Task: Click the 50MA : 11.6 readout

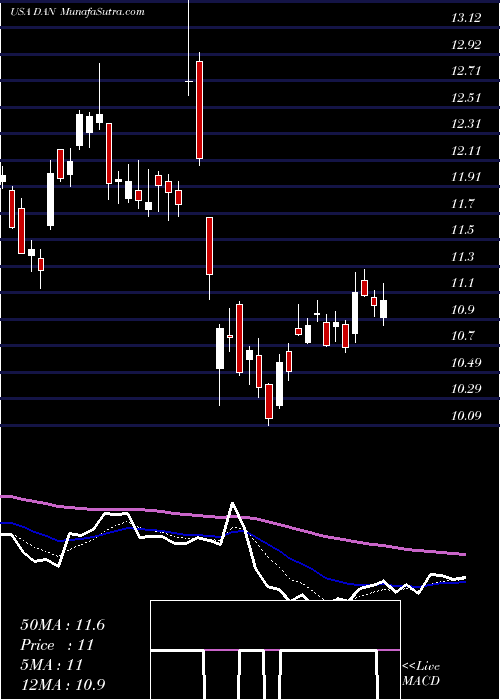Action: pos(62,625)
